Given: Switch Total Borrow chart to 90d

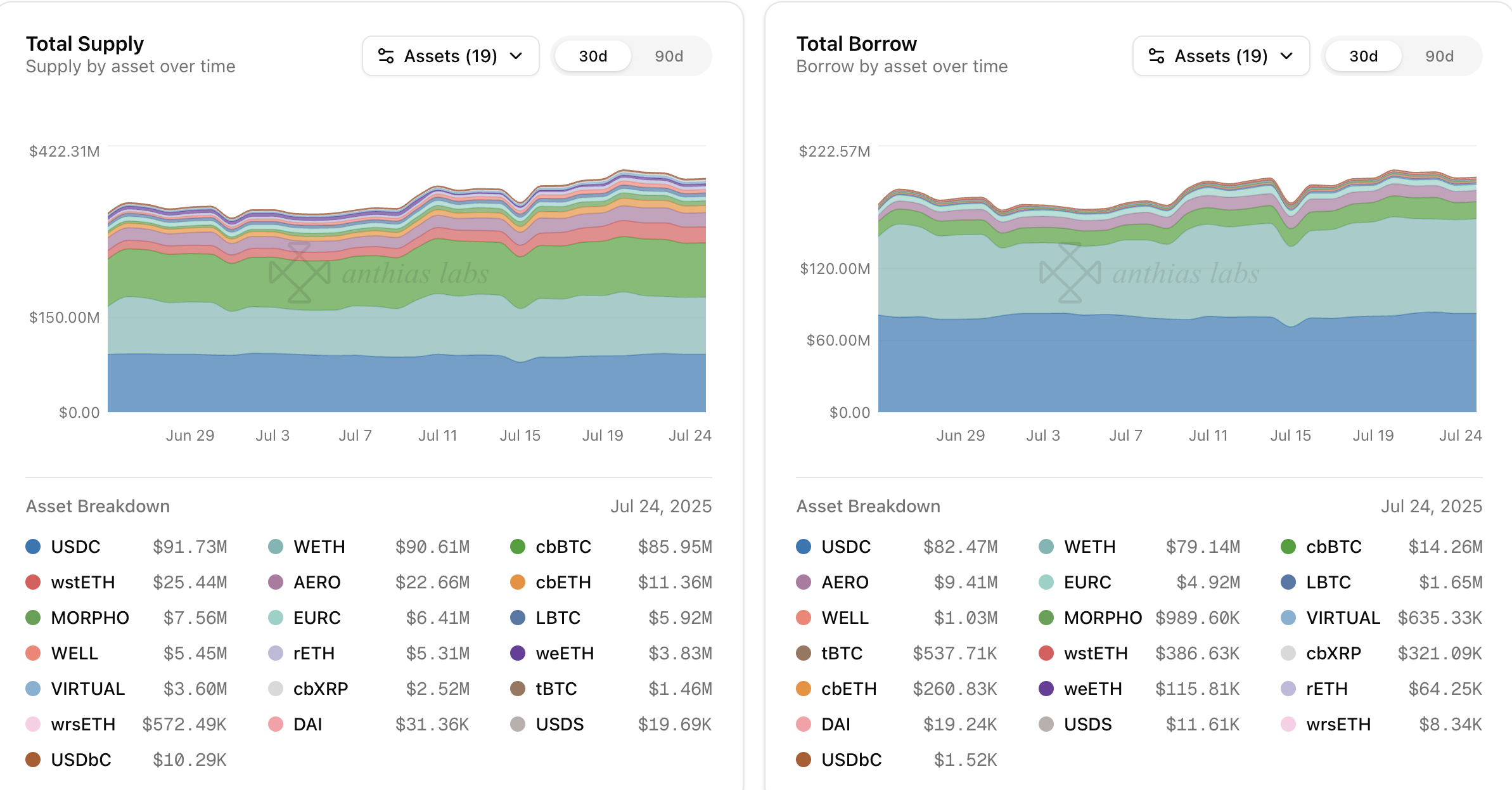Looking at the screenshot, I should 1439,56.
